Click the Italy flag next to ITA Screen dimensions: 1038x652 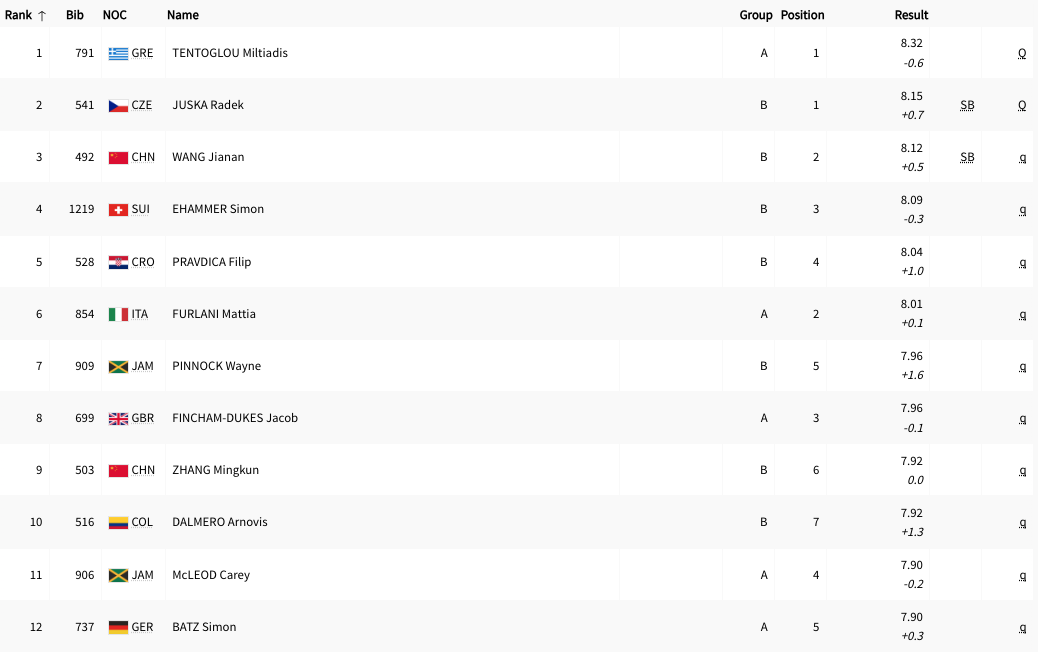pyautogui.click(x=118, y=314)
